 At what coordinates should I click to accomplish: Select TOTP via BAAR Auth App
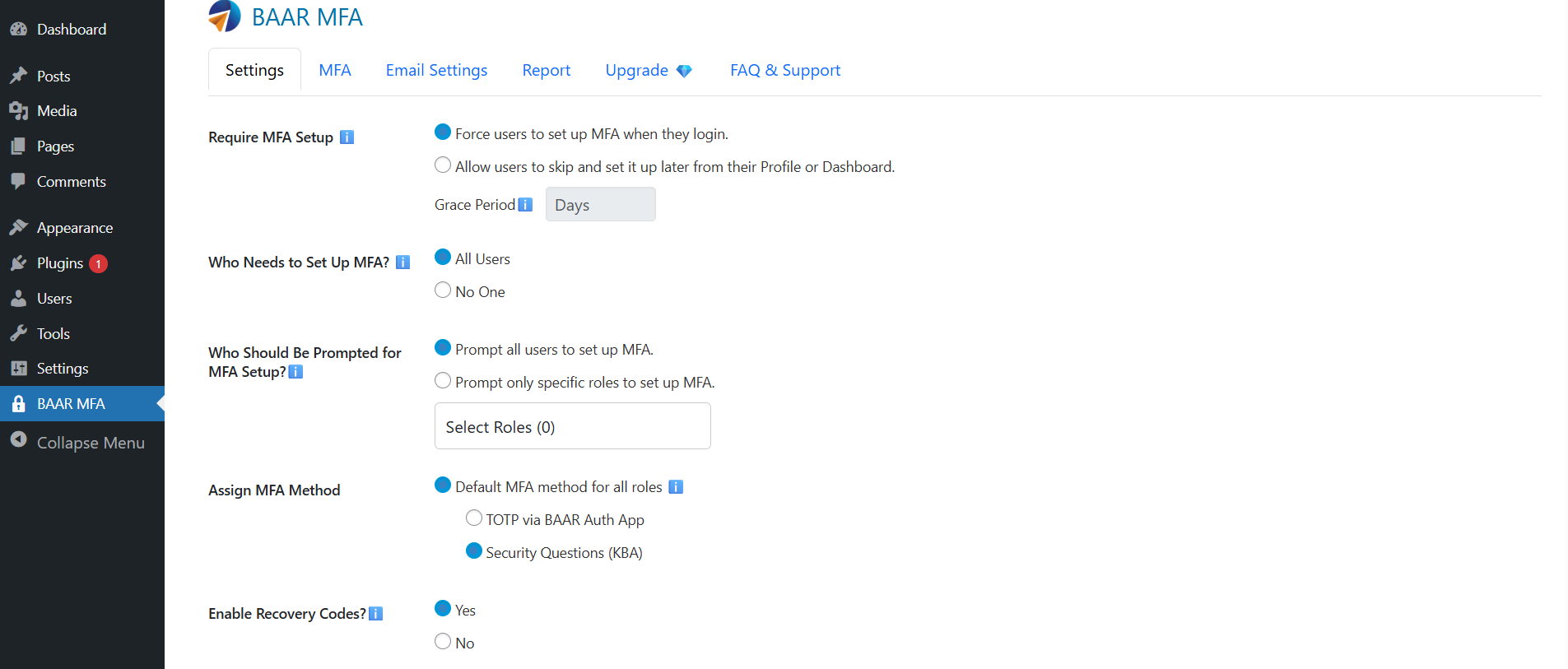click(474, 518)
